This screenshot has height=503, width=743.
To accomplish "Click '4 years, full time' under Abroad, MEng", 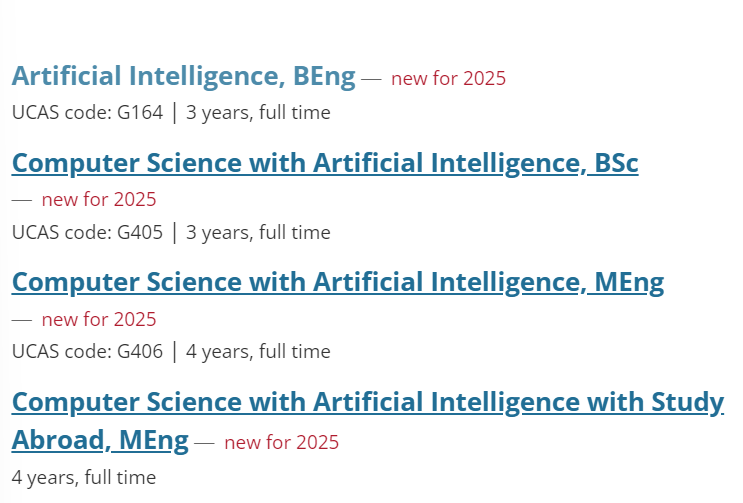I will pyautogui.click(x=84, y=477).
